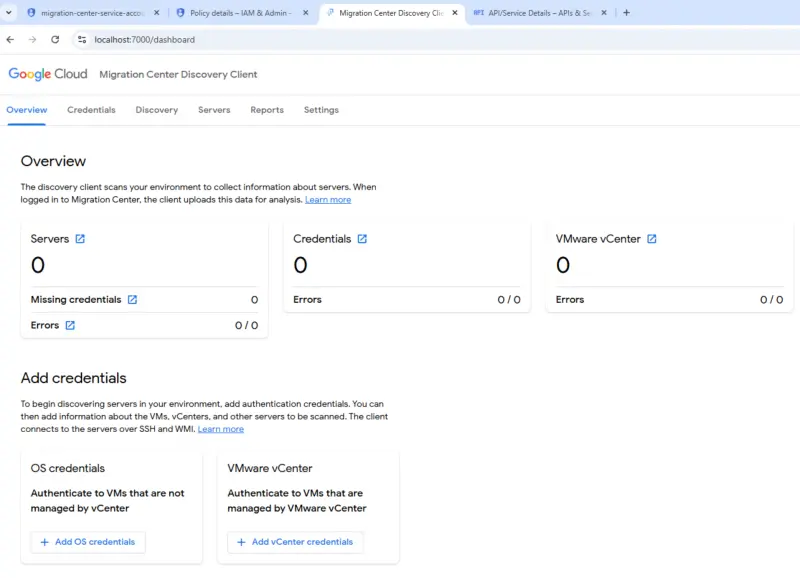This screenshot has height=578, width=800.
Task: Switch to the Credentials tab
Action: [91, 110]
